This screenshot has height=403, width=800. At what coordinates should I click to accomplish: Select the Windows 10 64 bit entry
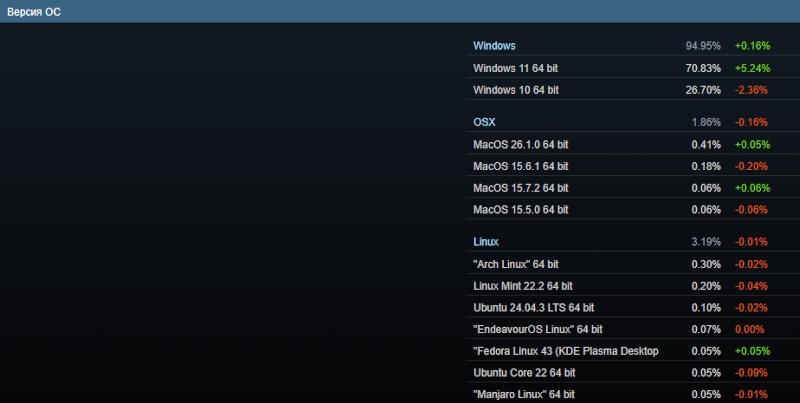(515, 90)
